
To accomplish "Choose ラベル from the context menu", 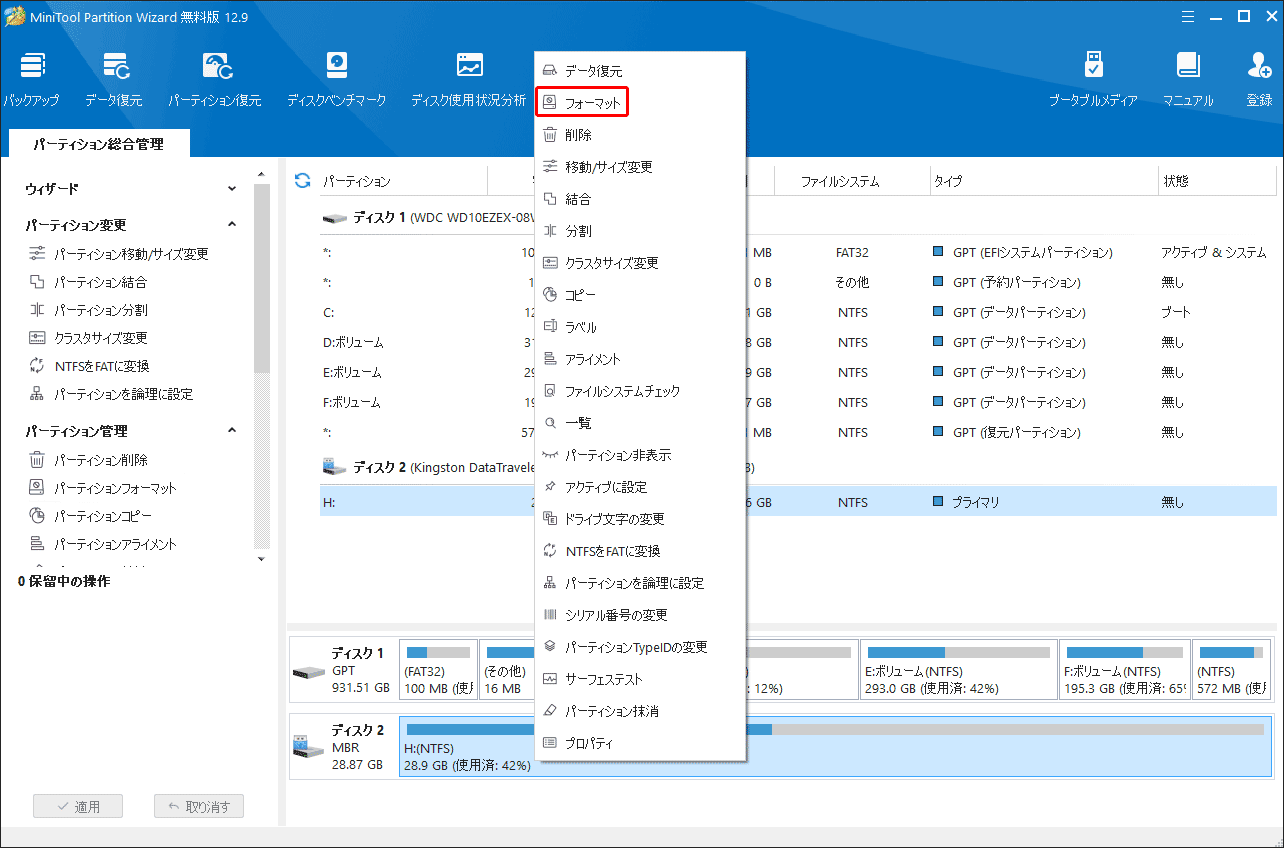I will tap(640, 327).
